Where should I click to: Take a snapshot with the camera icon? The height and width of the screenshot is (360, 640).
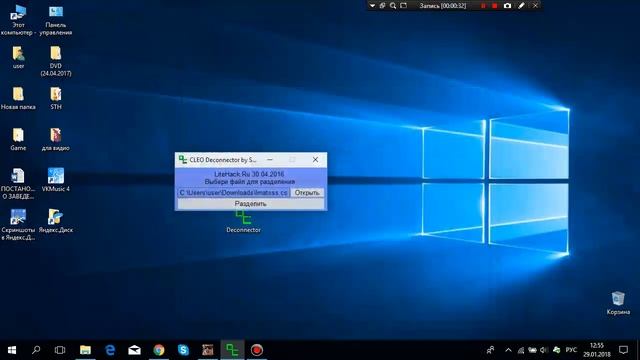(x=507, y=6)
